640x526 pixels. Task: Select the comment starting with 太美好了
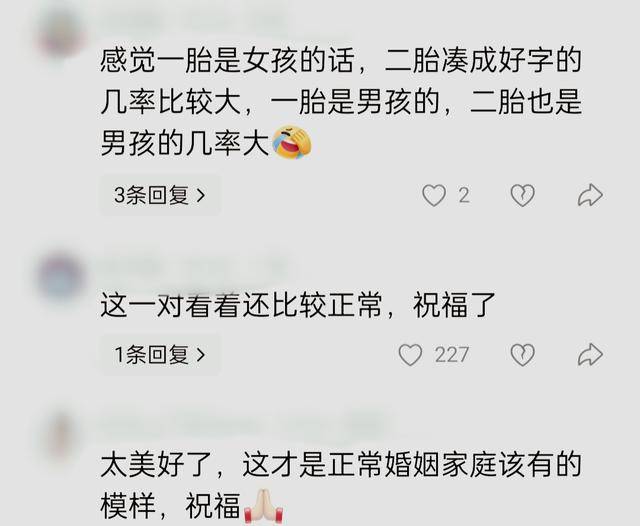click(x=341, y=486)
